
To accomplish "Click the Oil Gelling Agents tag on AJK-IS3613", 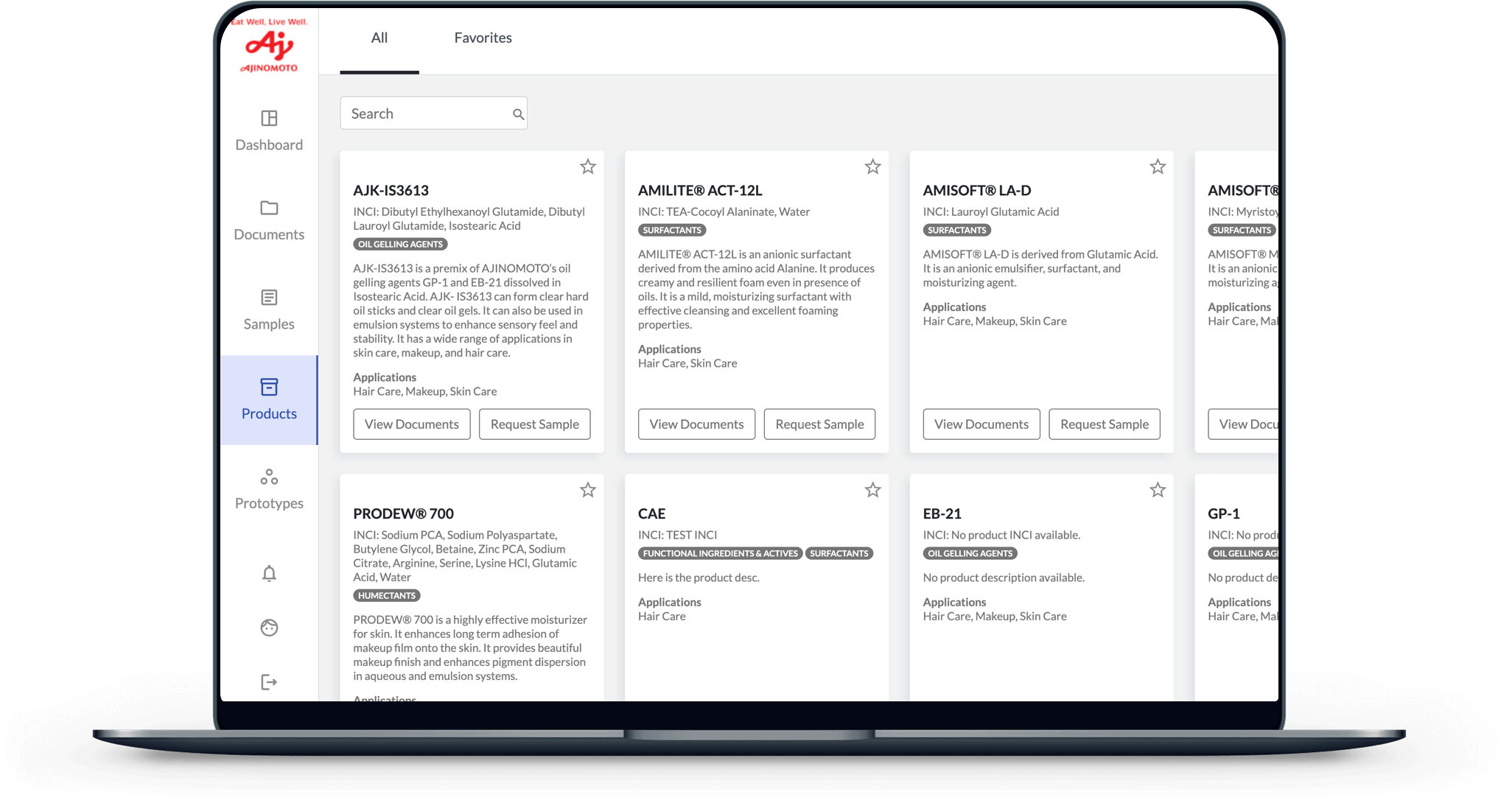I will click(x=401, y=245).
